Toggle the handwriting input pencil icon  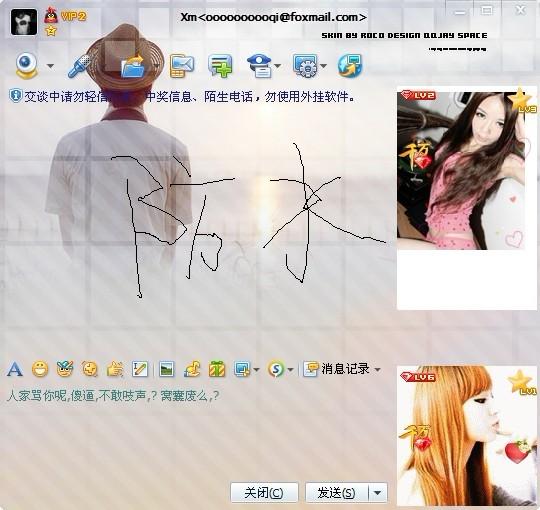pos(140,369)
